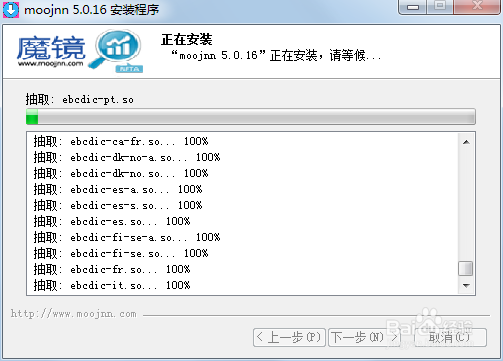Click the current status text 抽取: ebcdic-pt.so
Image resolution: width=503 pixels, height=361 pixels.
[x=80, y=99]
